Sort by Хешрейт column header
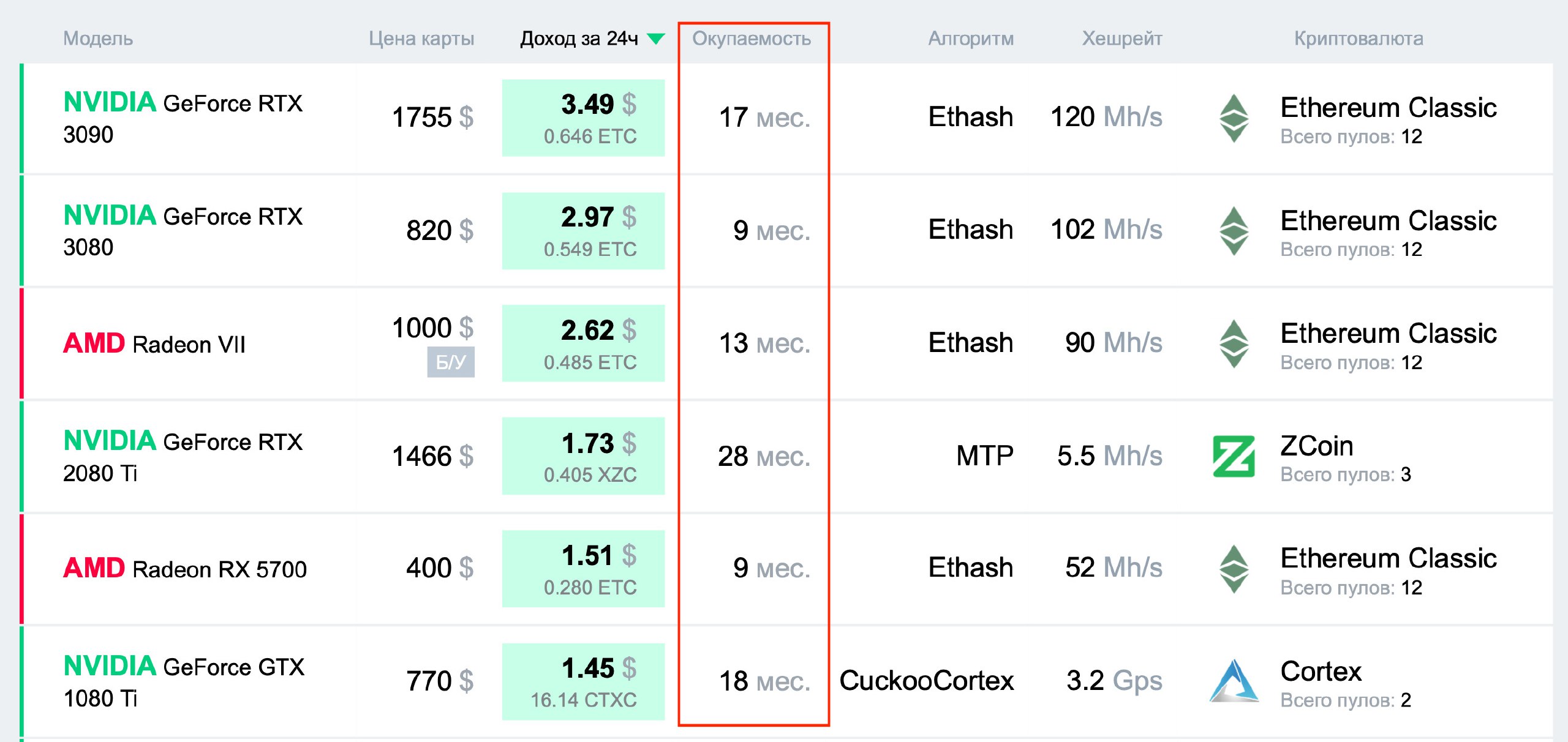 point(1121,39)
